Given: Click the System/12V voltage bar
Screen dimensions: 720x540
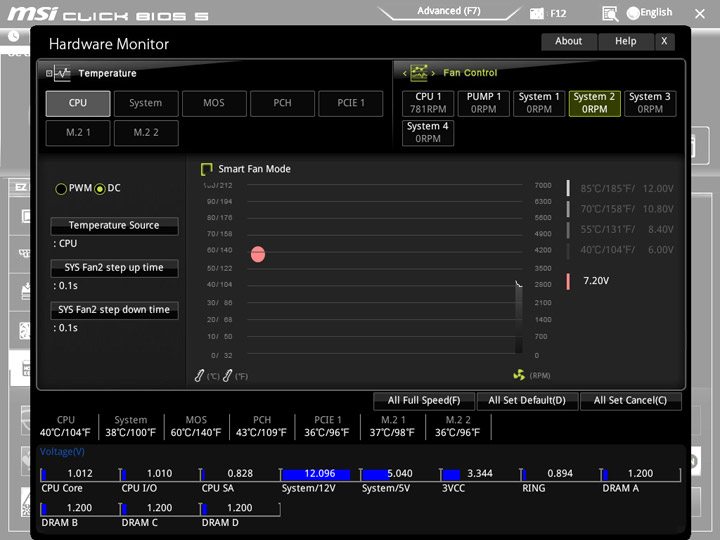Looking at the screenshot, I should (316, 474).
